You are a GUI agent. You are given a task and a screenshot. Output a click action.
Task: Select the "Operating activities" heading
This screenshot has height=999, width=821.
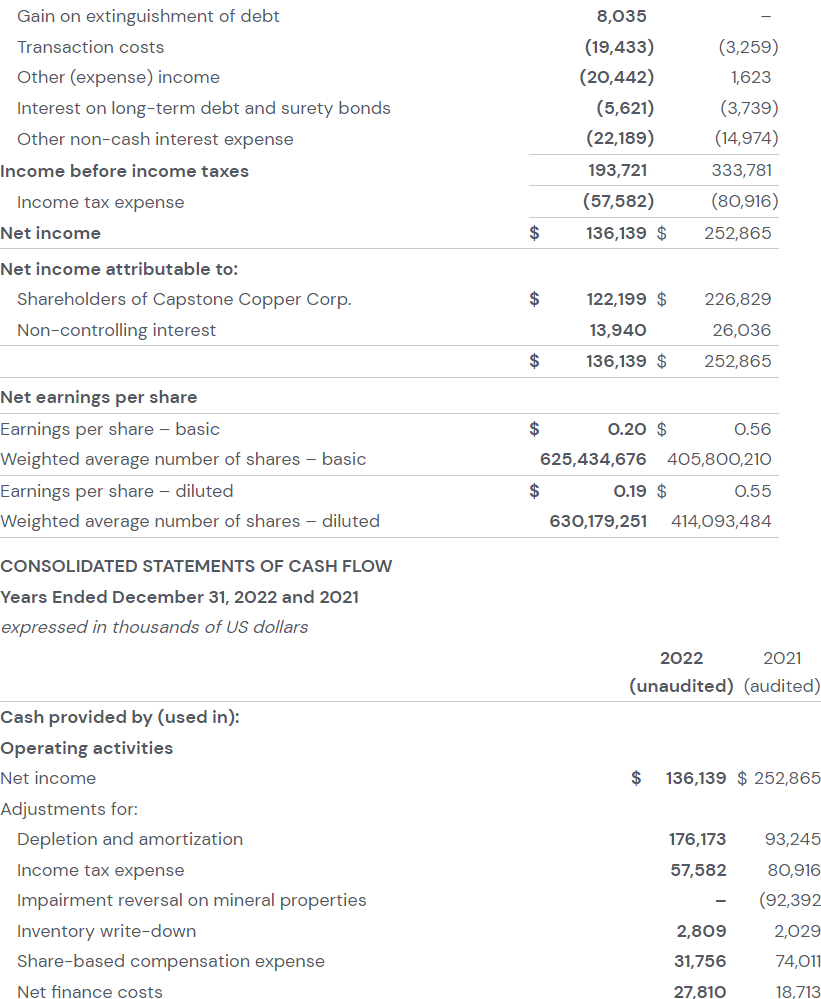86,748
